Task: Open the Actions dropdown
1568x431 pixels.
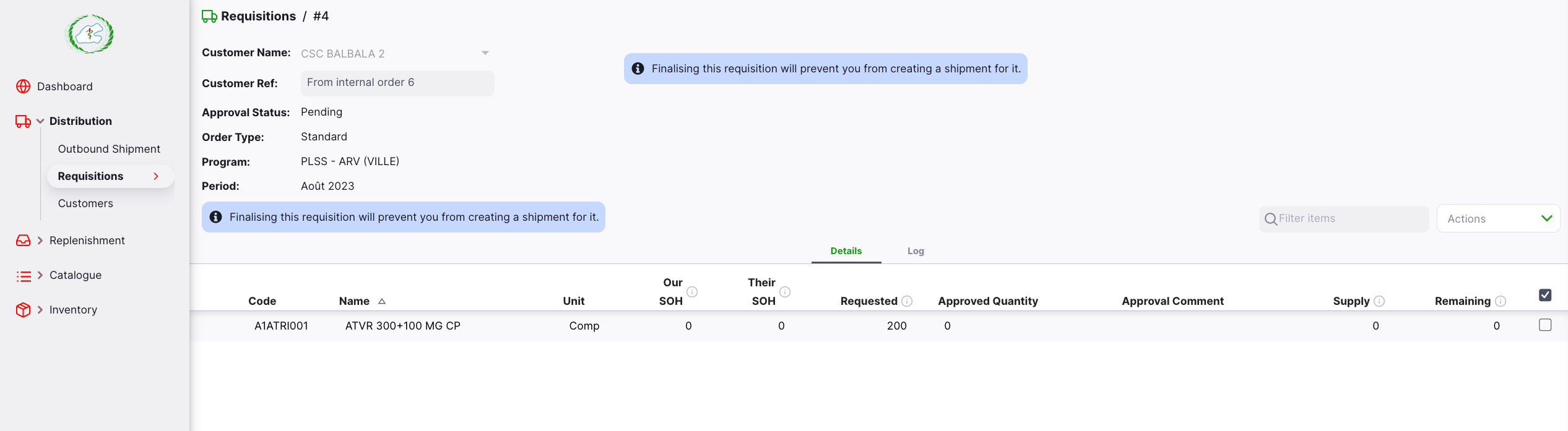Action: 1498,219
